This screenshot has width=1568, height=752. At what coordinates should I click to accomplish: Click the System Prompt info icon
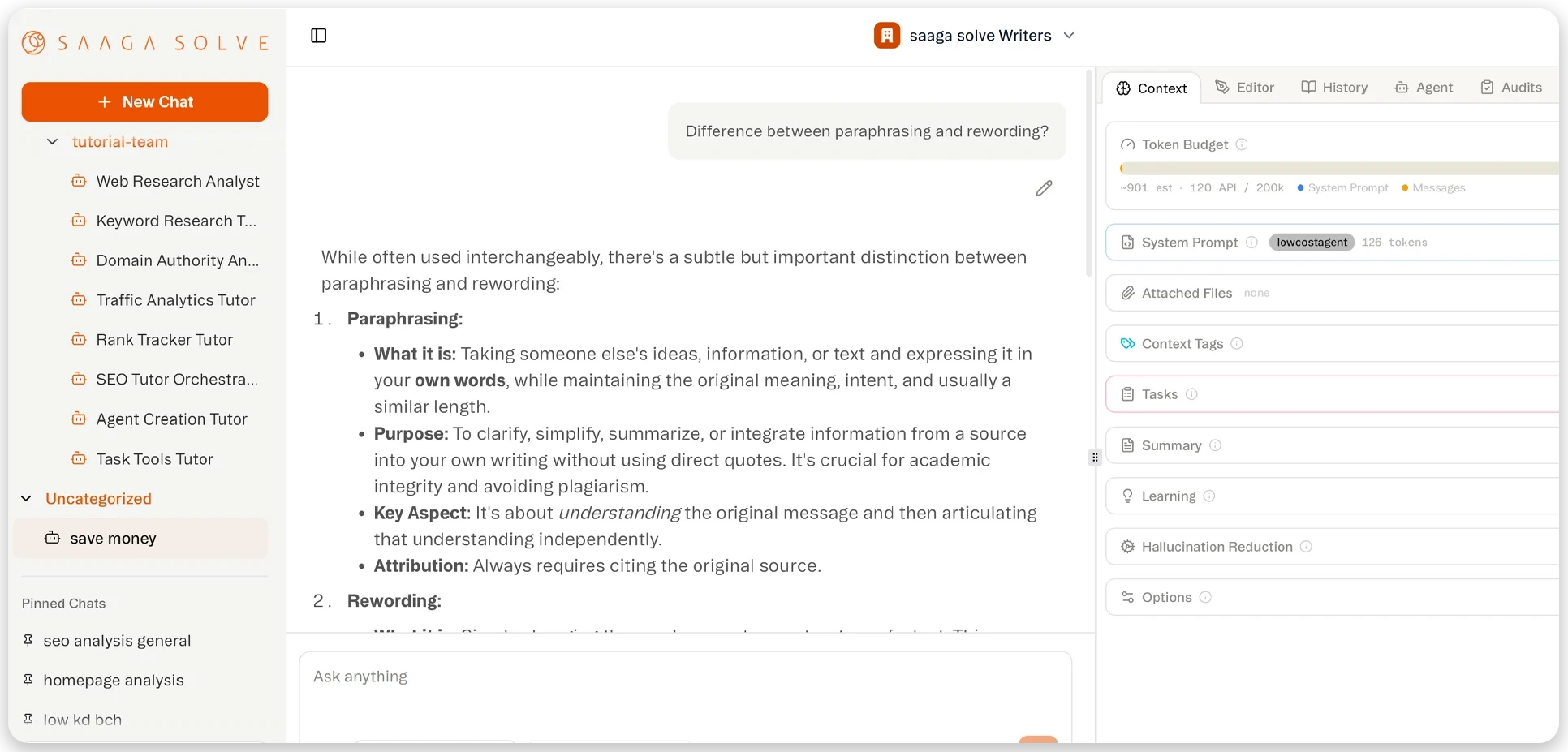[x=1252, y=242]
